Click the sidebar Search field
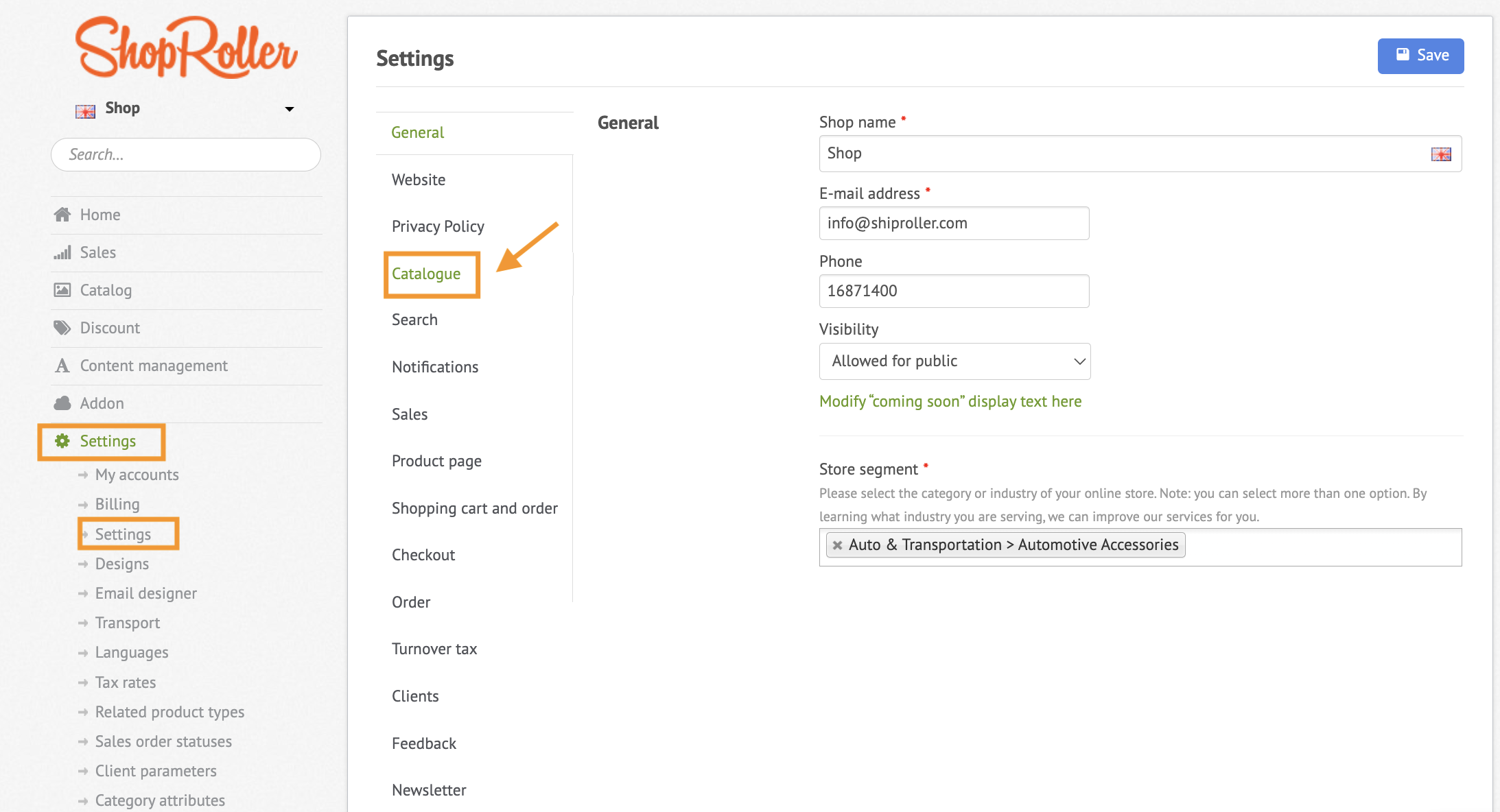This screenshot has width=1500, height=812. pos(186,154)
